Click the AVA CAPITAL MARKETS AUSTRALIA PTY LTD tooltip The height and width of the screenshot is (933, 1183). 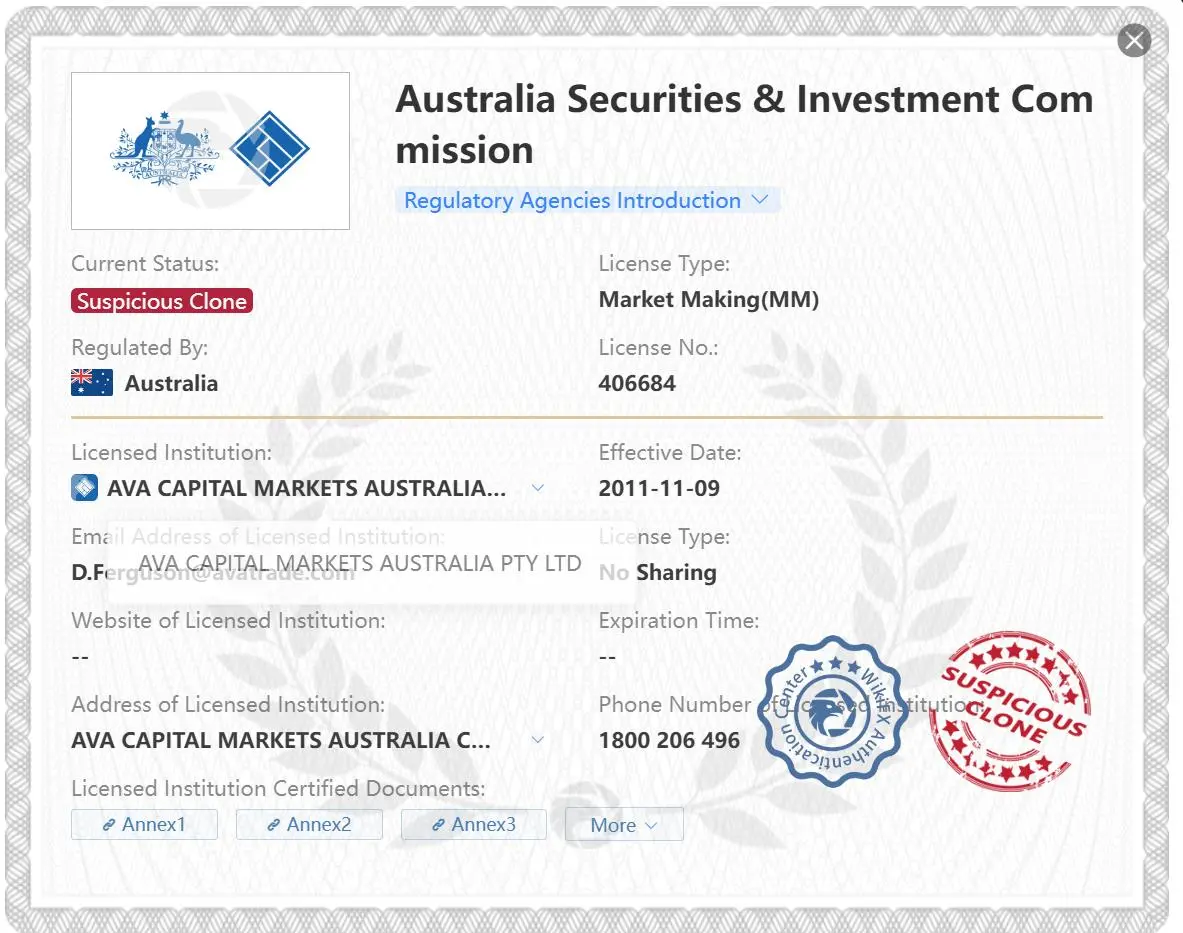pos(371,563)
